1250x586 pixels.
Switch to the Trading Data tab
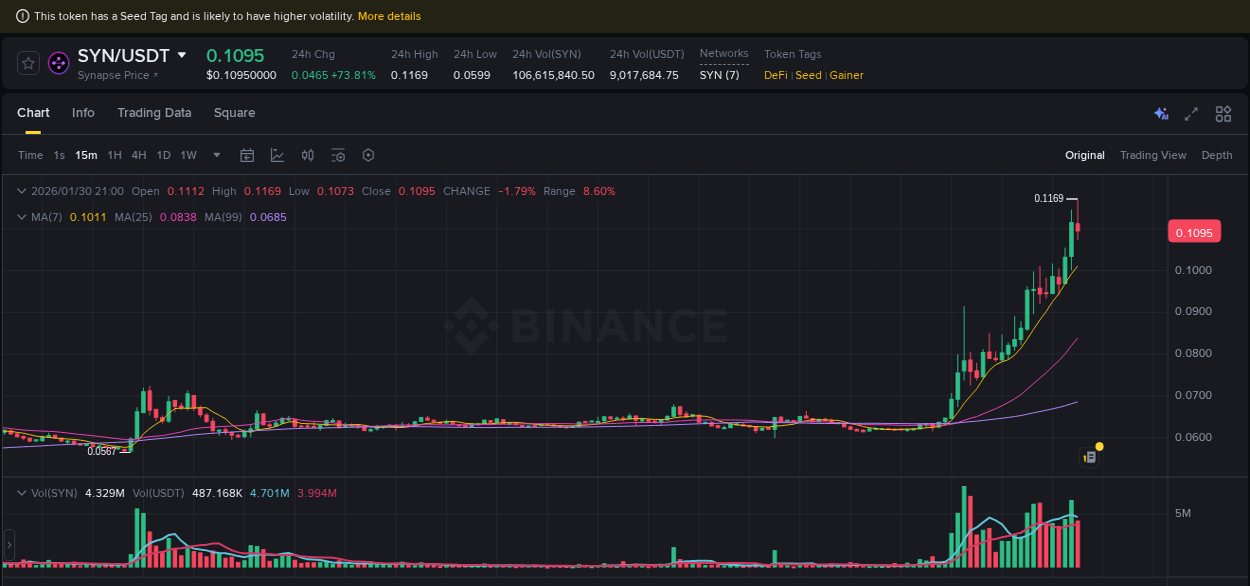point(154,113)
